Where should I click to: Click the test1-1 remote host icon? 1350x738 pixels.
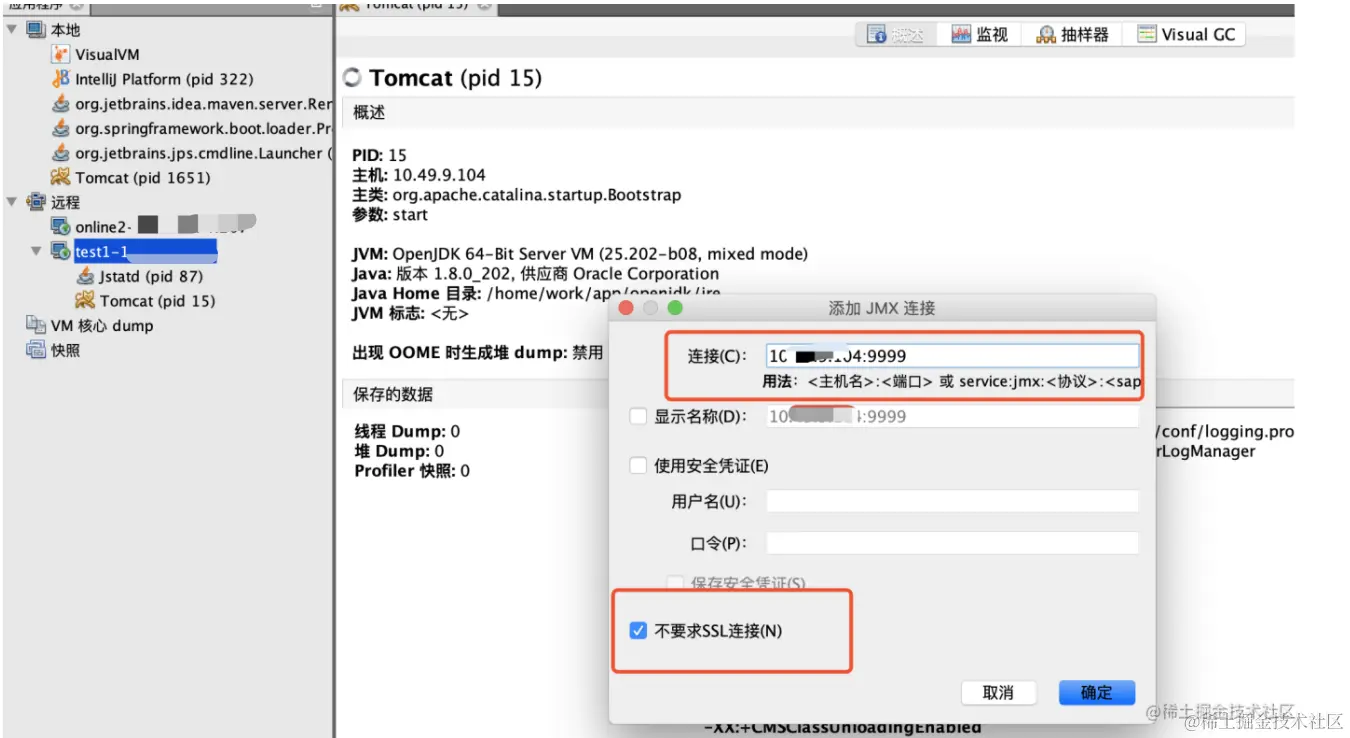coord(61,252)
